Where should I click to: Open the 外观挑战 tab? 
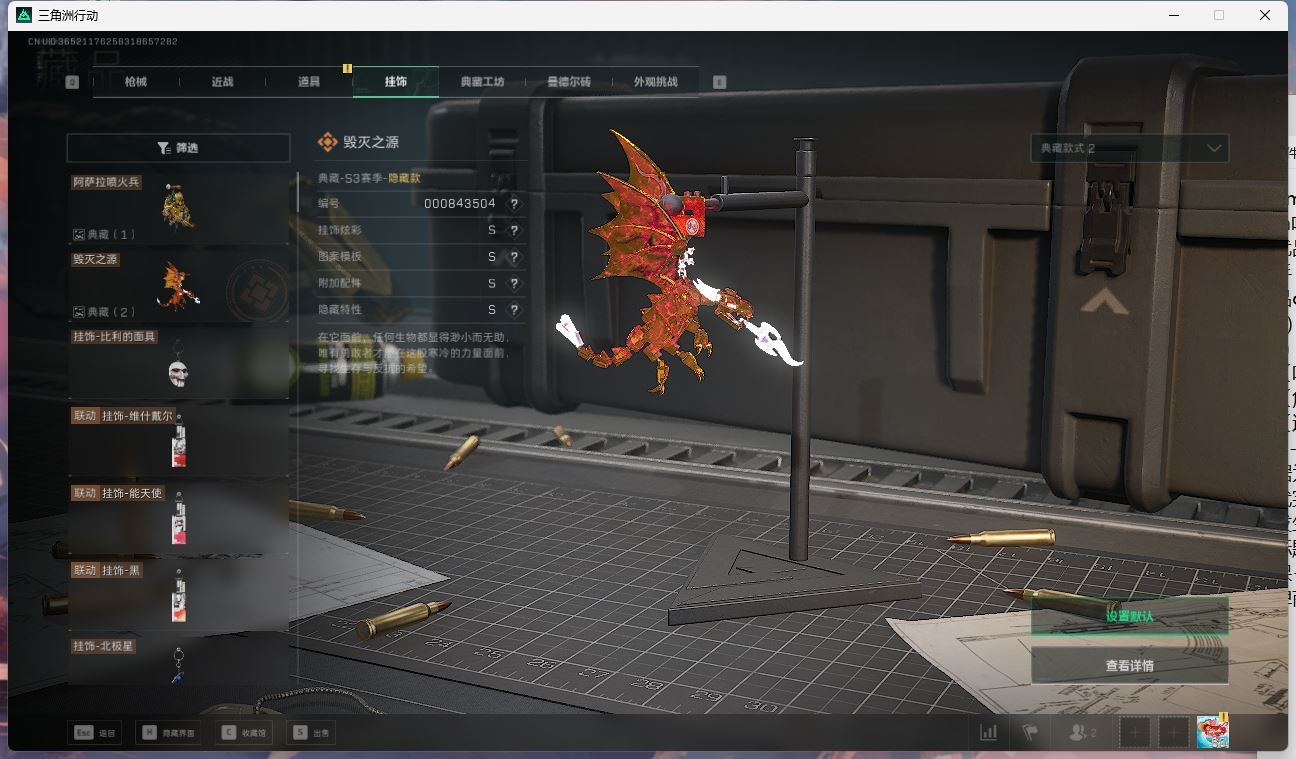[x=655, y=82]
